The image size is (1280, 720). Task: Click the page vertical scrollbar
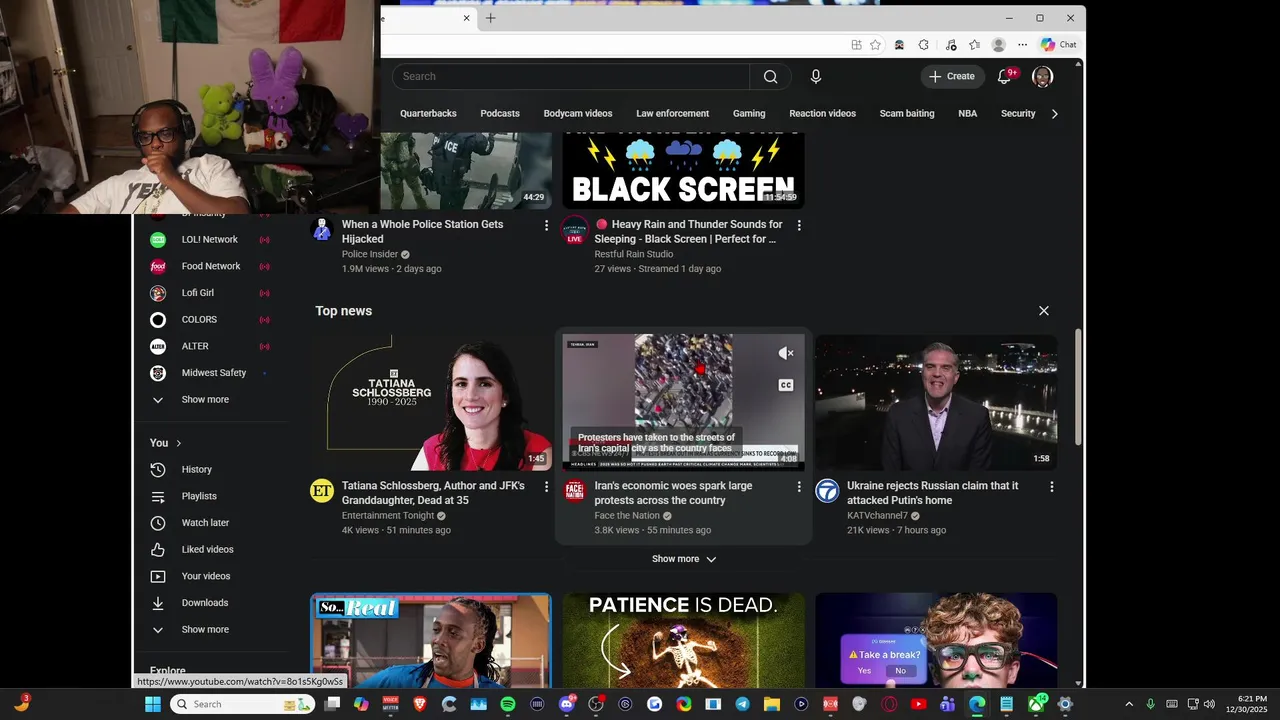(1078, 387)
